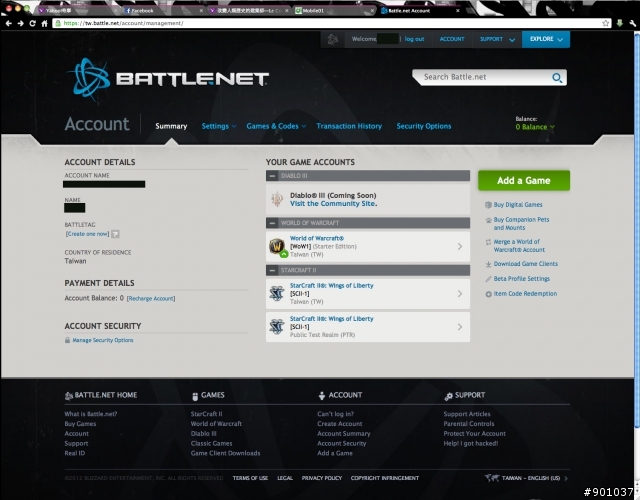Click the Item Code Redemption icon
Image resolution: width=640 pixels, height=500 pixels.
tap(488, 294)
